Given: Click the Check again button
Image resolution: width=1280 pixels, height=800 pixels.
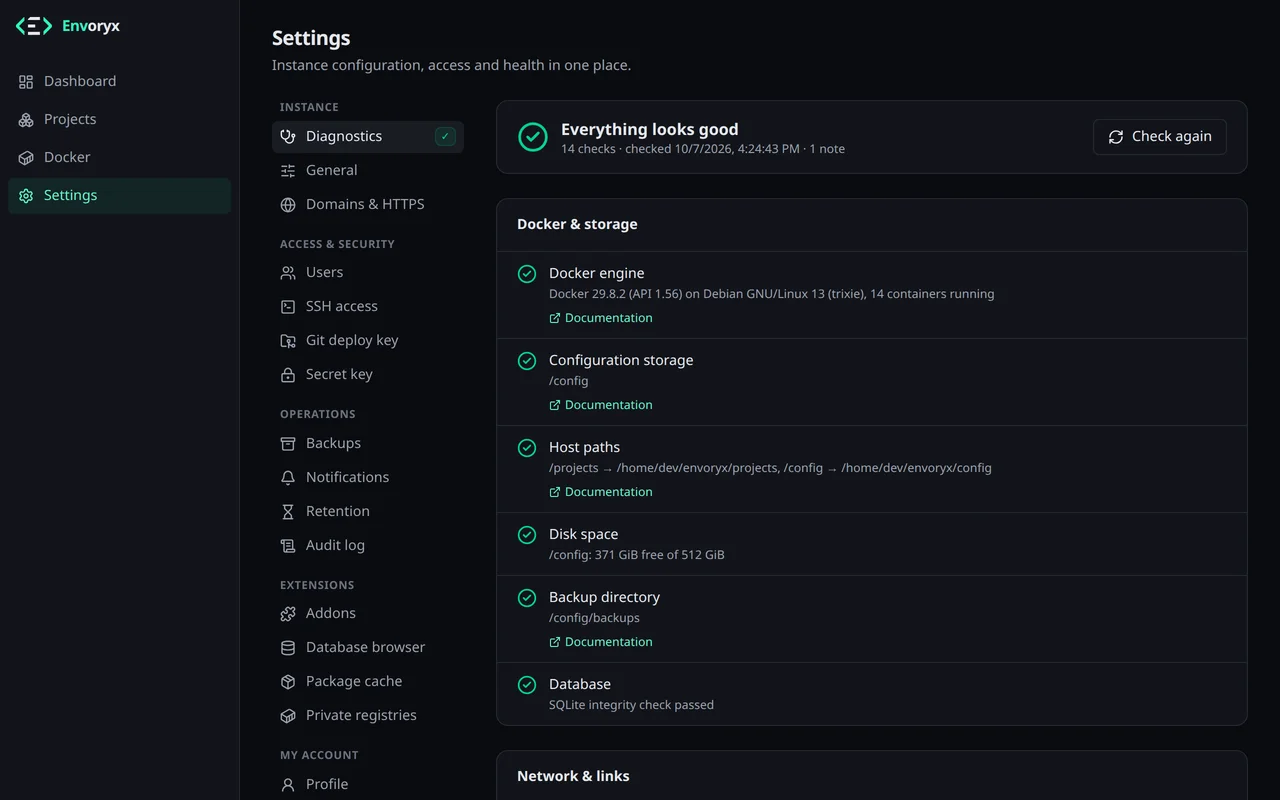Looking at the screenshot, I should 1160,137.
